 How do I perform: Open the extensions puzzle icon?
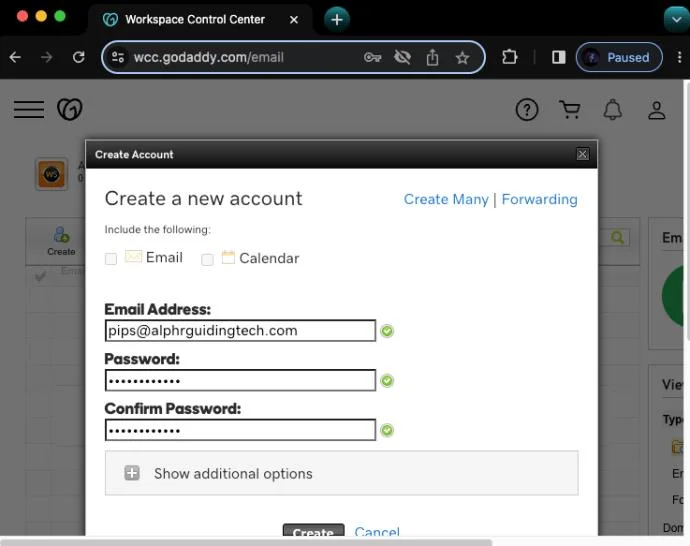click(510, 57)
